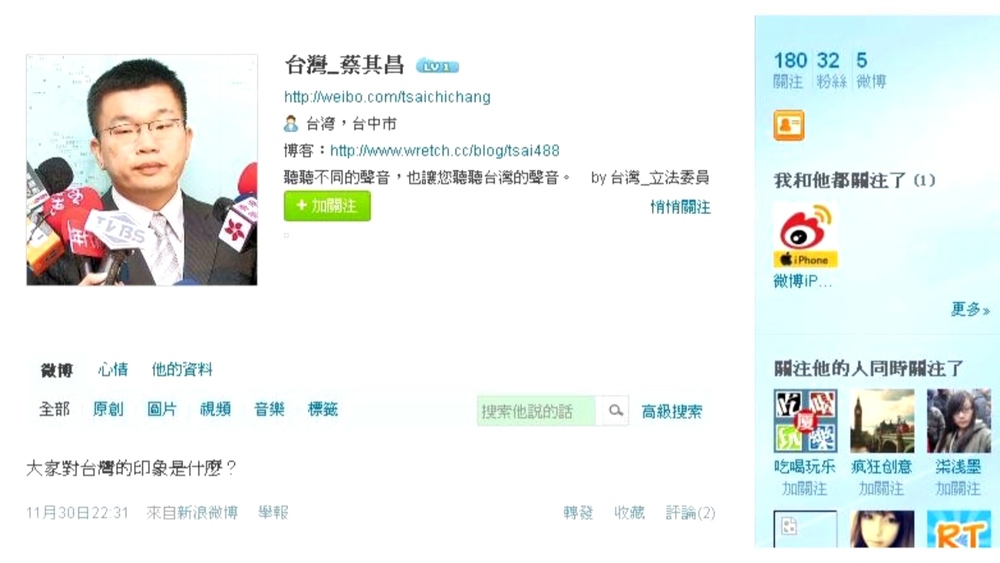Screen dimensions: 1000x563
Task: Click 評論(2) on the post
Action: point(690,513)
